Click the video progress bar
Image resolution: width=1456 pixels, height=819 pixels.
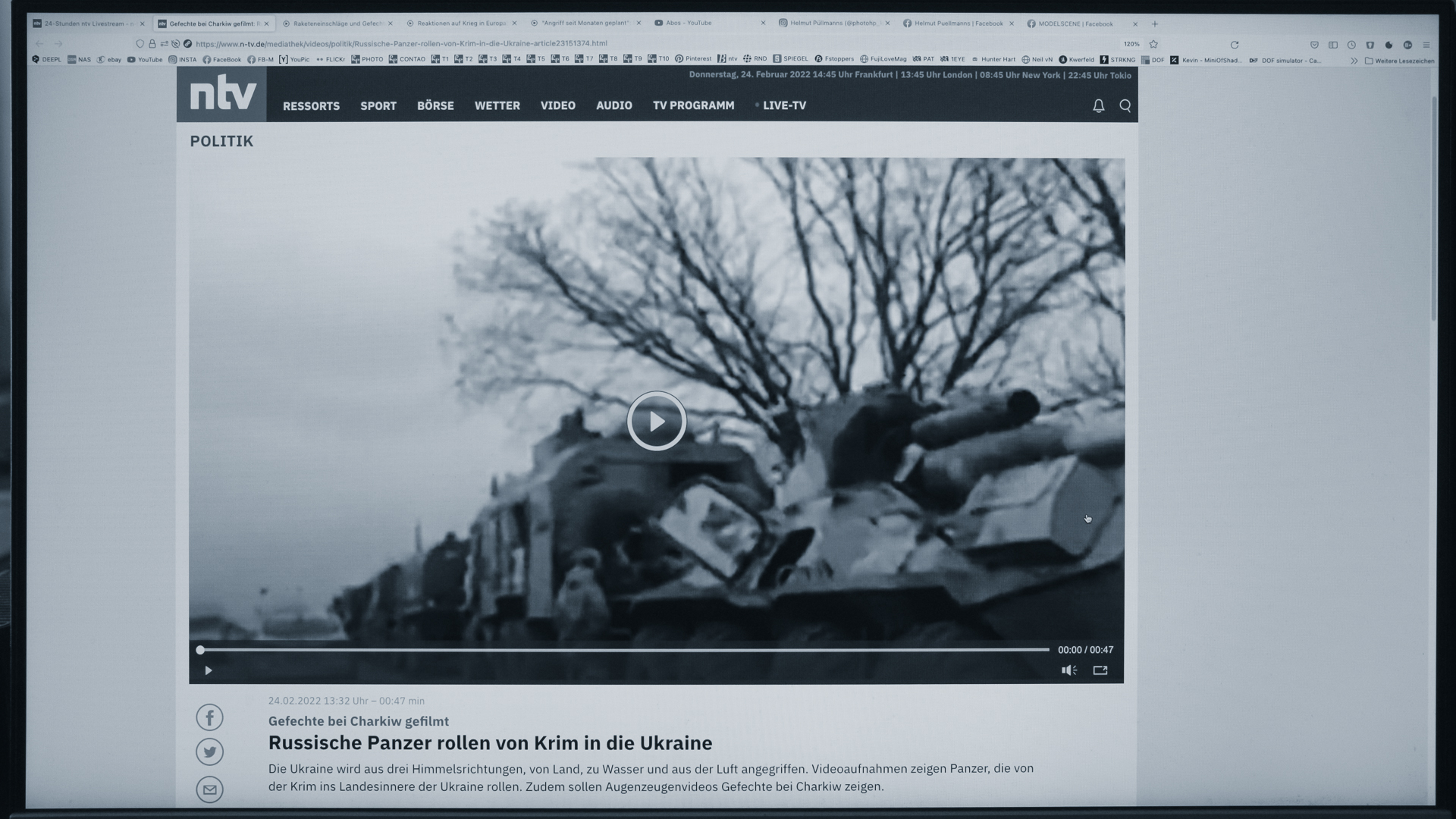tap(624, 650)
